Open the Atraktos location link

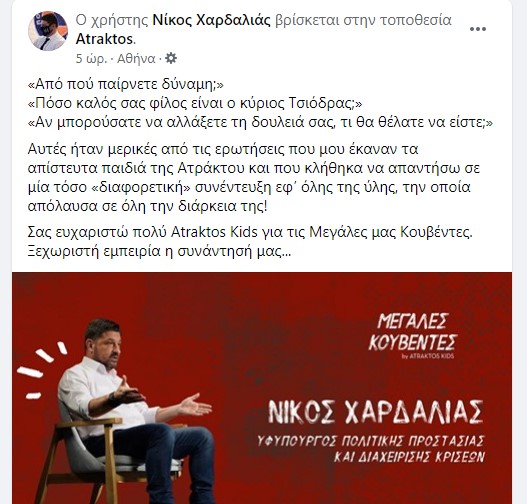point(105,39)
